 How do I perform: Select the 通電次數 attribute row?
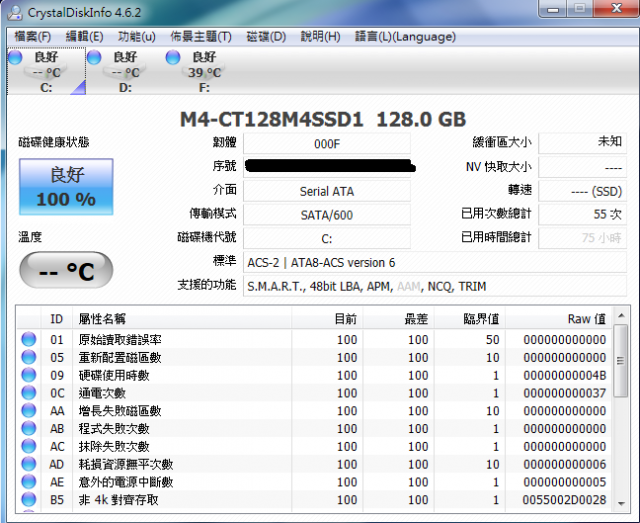pyautogui.click(x=314, y=393)
